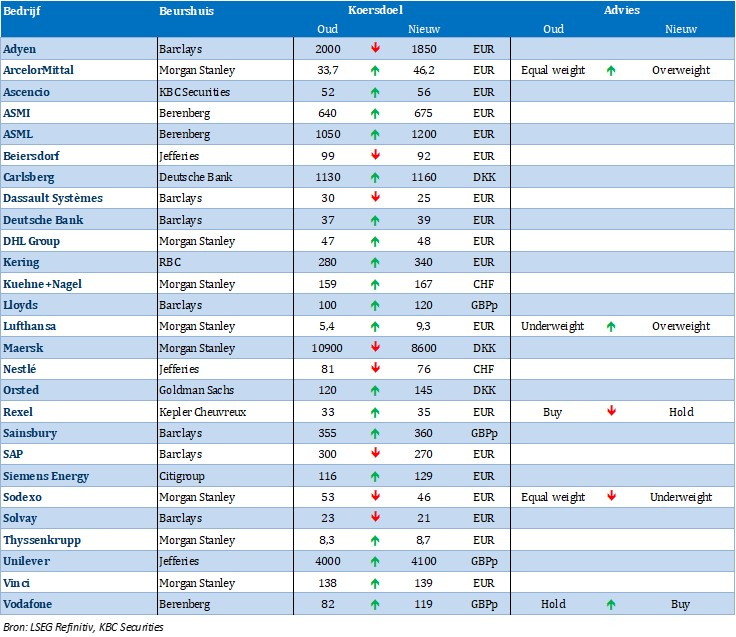Click the red advice arrow in Rexel row

pyautogui.click(x=610, y=411)
